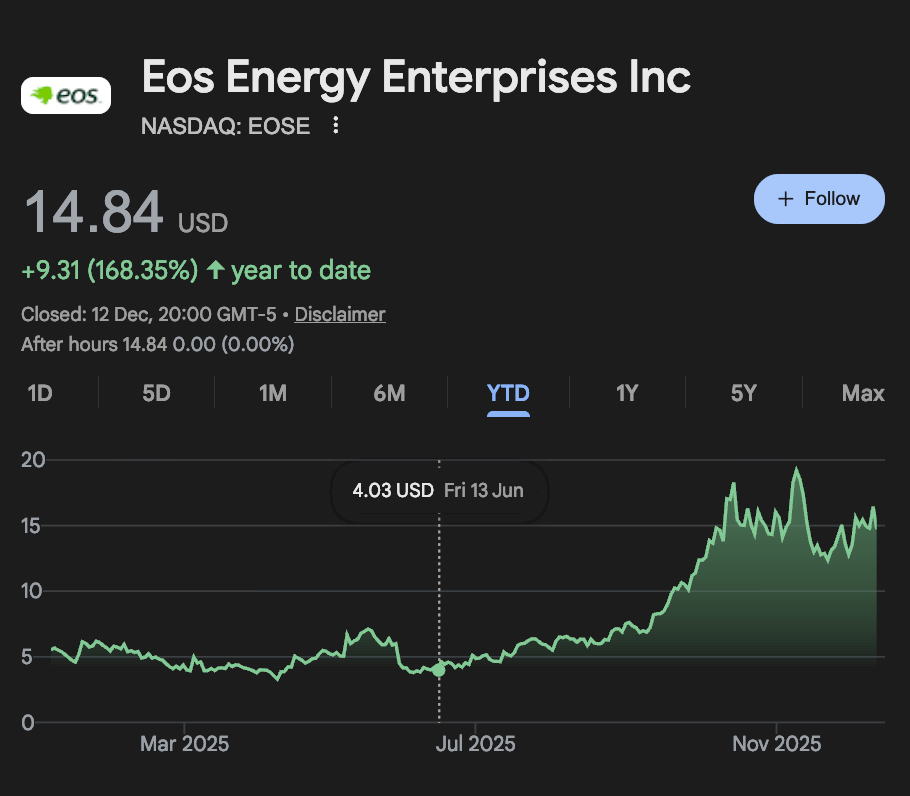Switch to the Max time range
This screenshot has width=910, height=796.
[863, 393]
